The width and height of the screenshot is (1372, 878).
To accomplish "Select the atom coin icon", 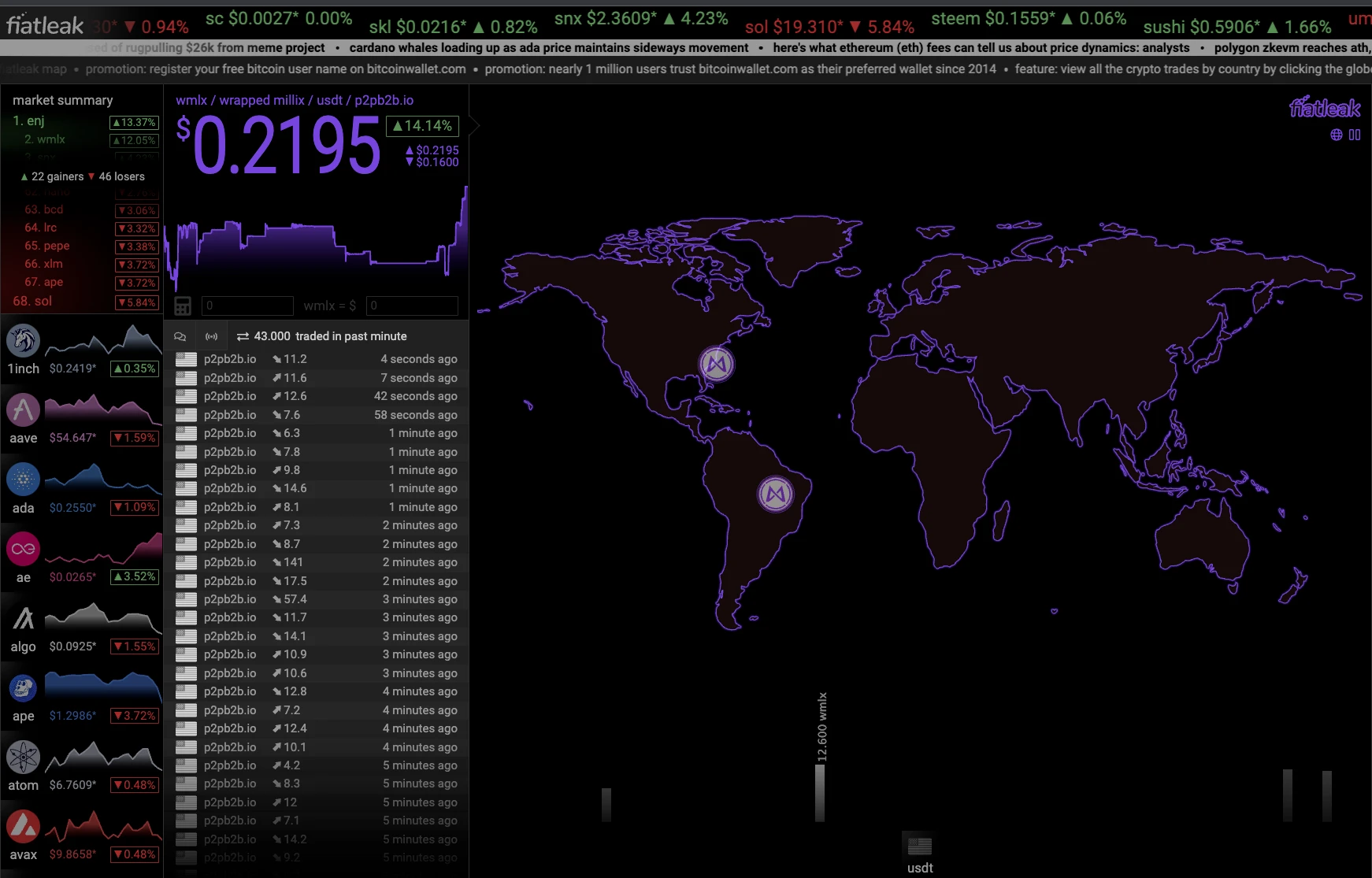I will point(23,757).
